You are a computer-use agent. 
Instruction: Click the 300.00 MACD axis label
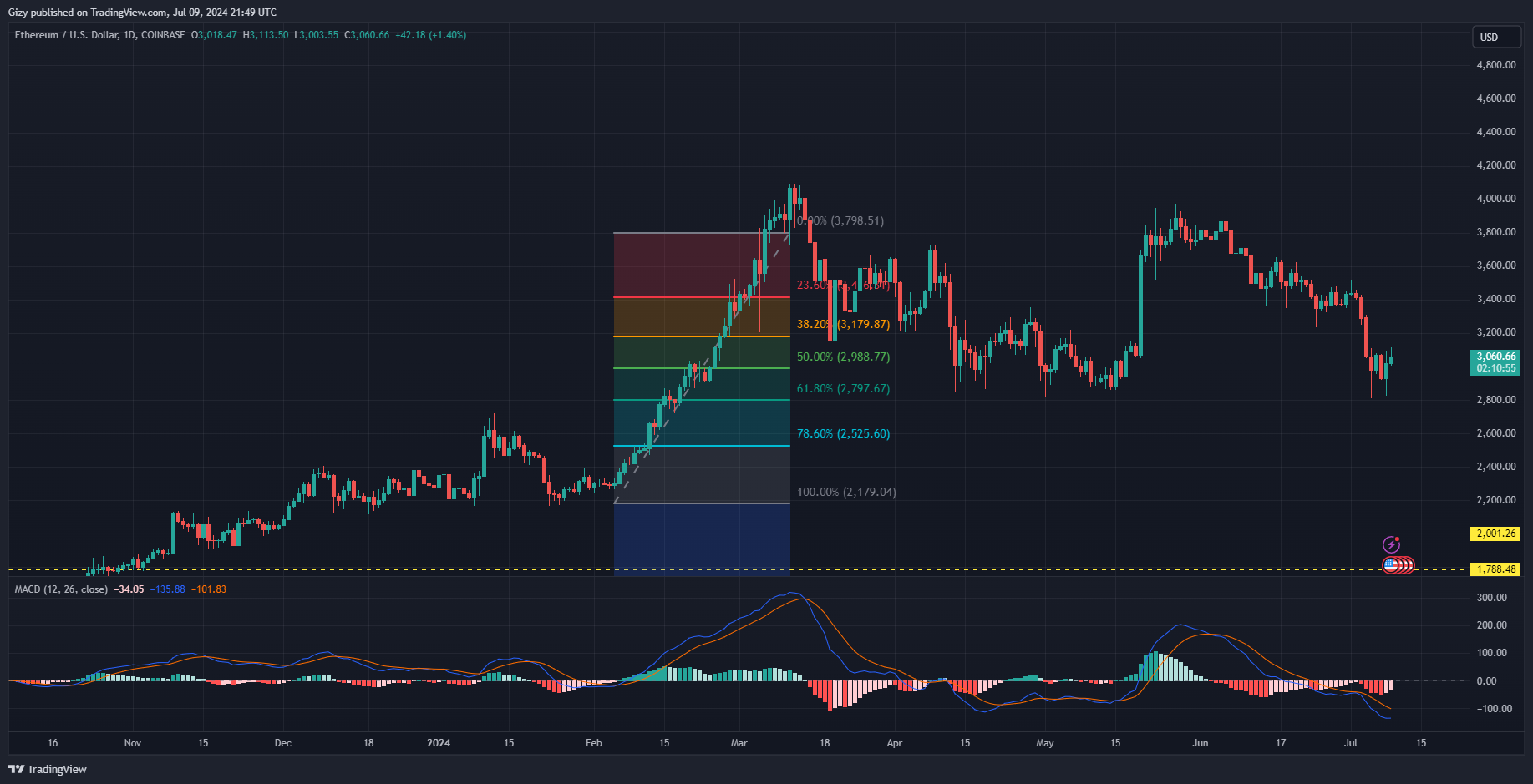[x=1492, y=598]
